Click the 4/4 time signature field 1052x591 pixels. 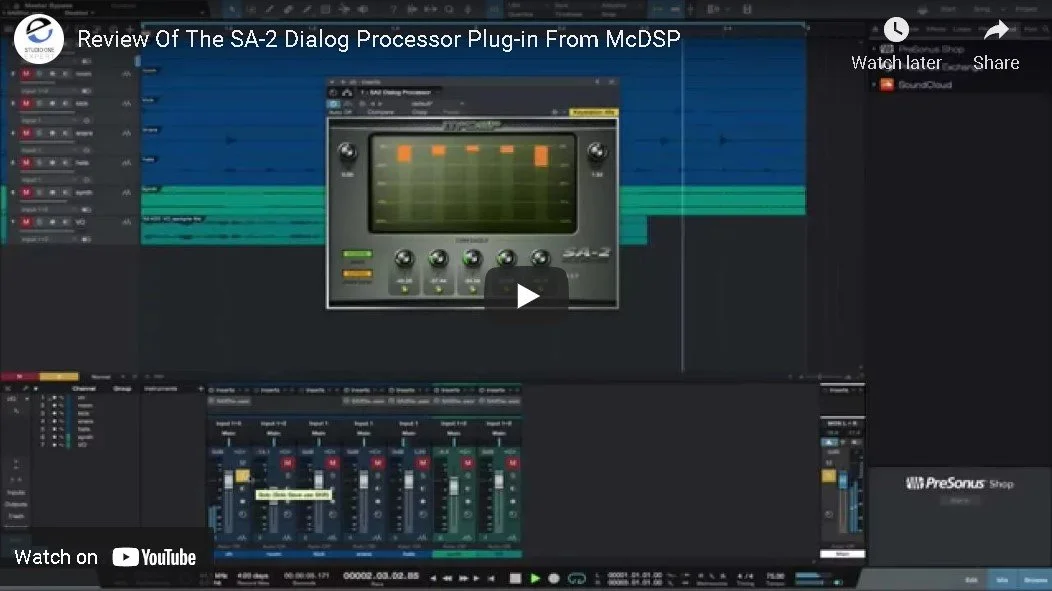point(745,576)
